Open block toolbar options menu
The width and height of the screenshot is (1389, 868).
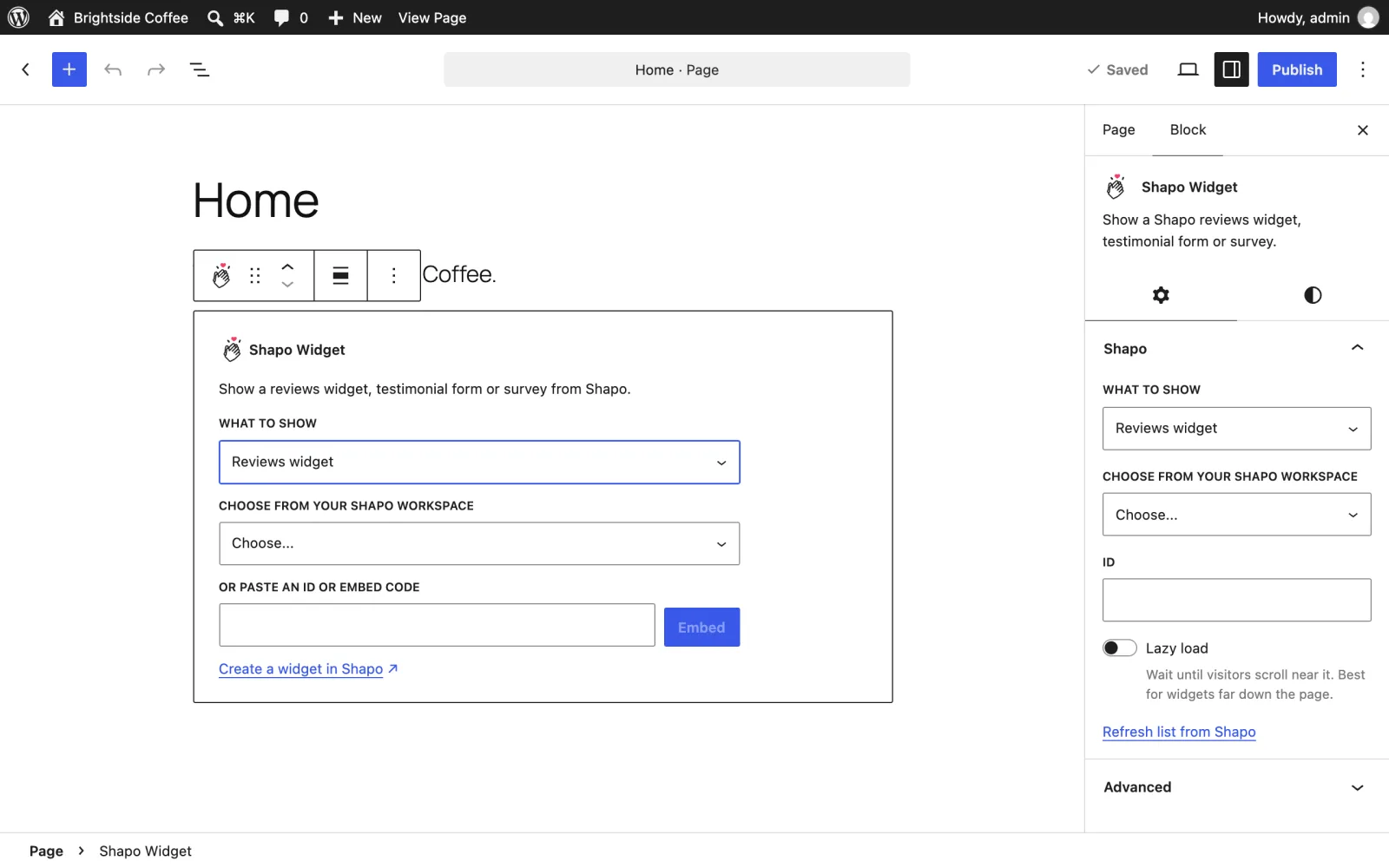[394, 275]
